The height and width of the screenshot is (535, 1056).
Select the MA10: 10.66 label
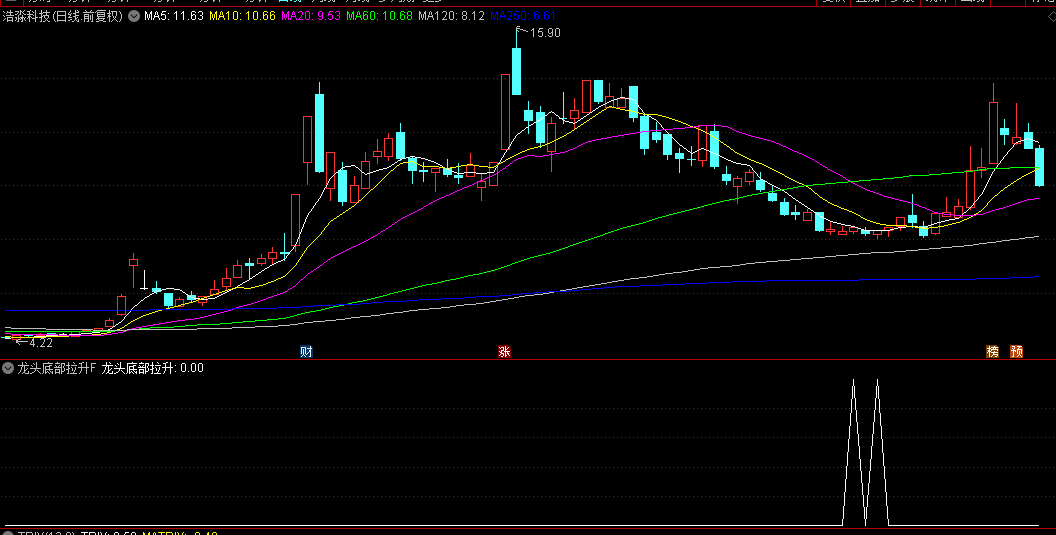(242, 16)
